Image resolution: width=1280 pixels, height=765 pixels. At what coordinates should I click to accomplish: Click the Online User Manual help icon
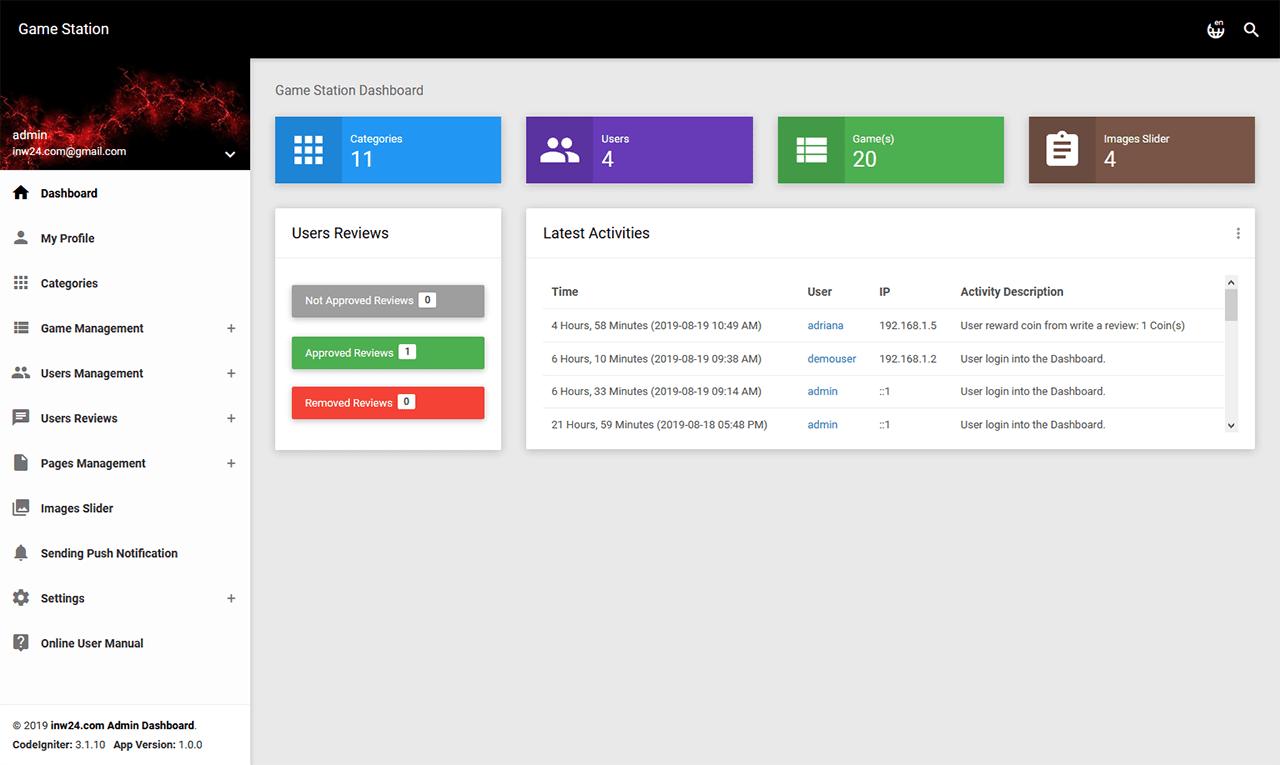[21, 643]
